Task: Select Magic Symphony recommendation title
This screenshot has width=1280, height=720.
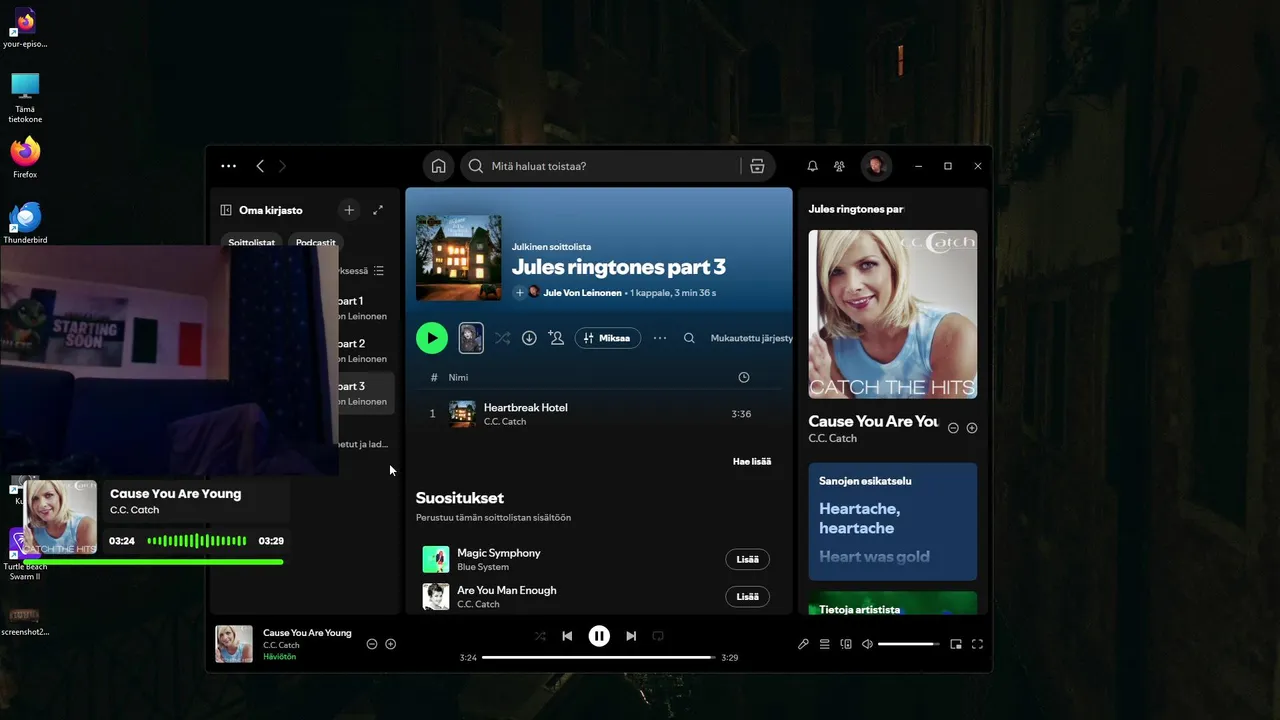Action: point(499,553)
